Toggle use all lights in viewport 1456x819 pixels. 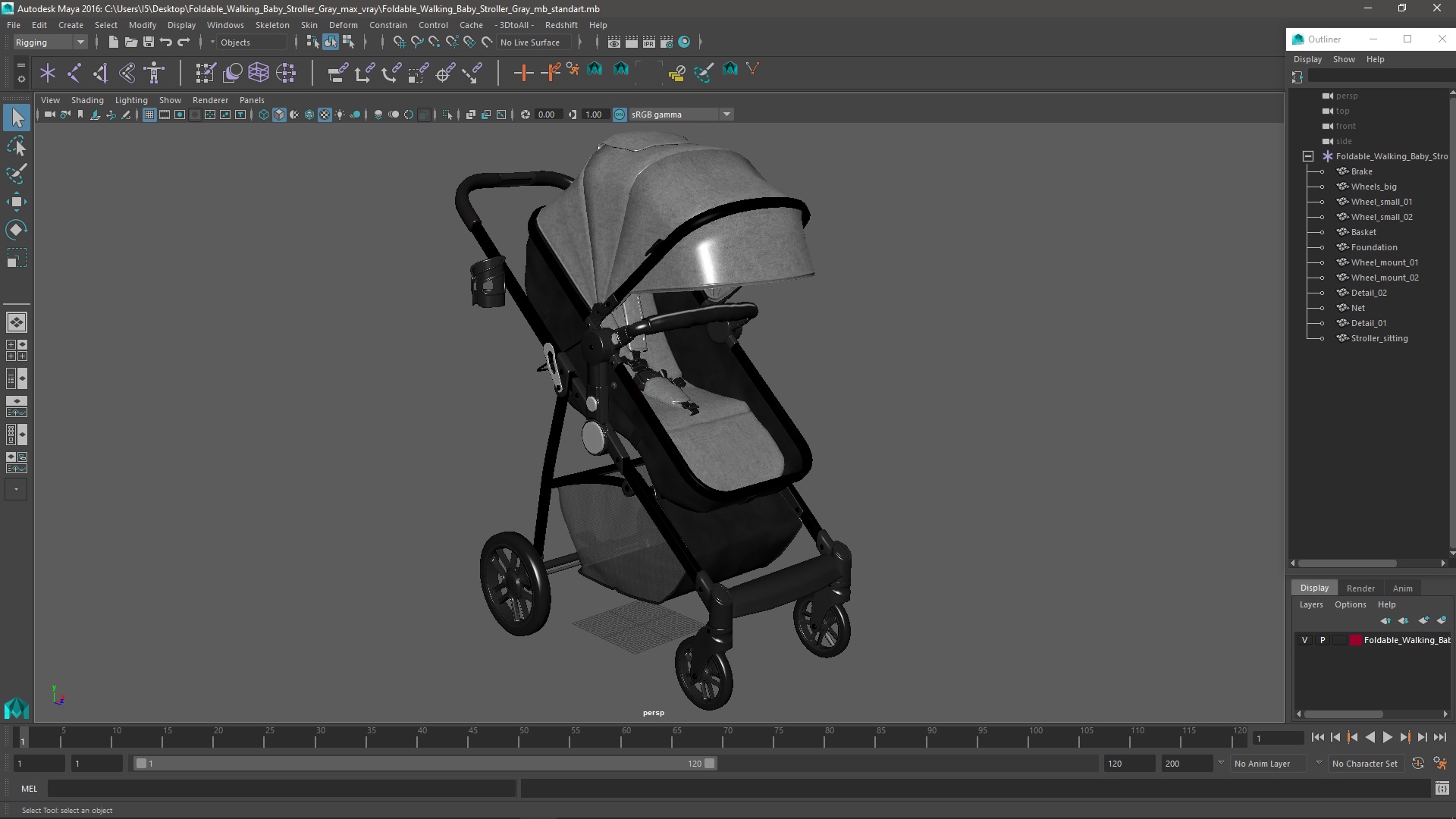pyautogui.click(x=340, y=115)
